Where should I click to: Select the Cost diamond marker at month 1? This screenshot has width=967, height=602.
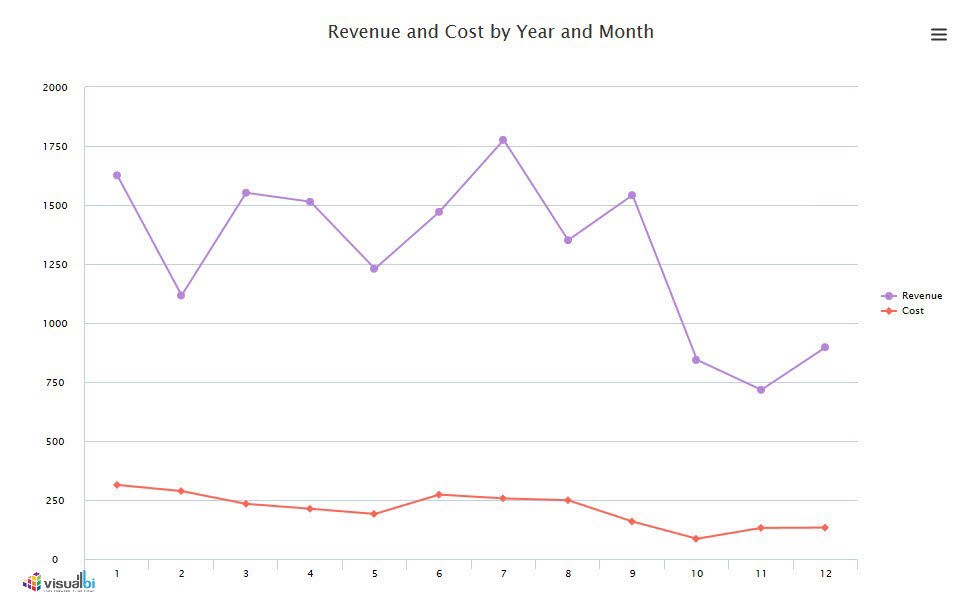click(117, 485)
